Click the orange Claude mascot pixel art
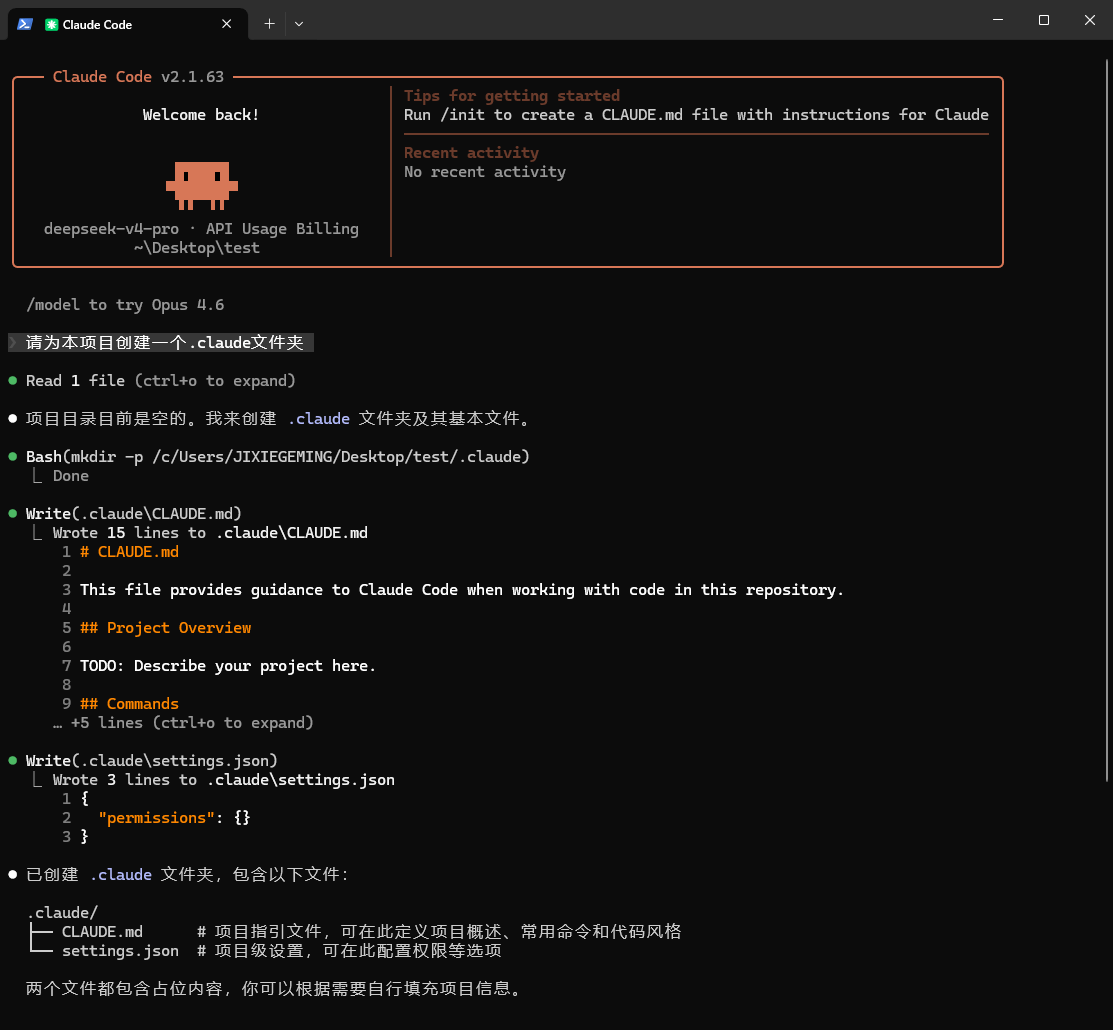Viewport: 1113px width, 1030px height. (202, 185)
